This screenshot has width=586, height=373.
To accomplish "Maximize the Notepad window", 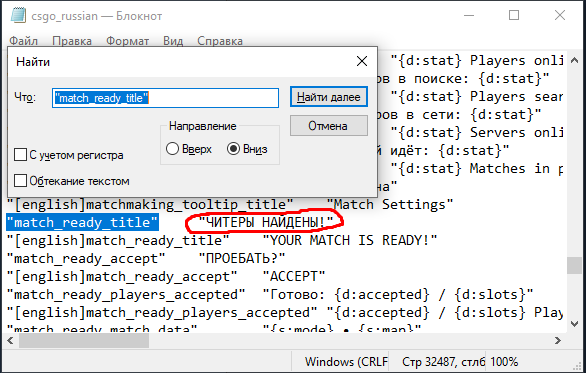I will 514,15.
